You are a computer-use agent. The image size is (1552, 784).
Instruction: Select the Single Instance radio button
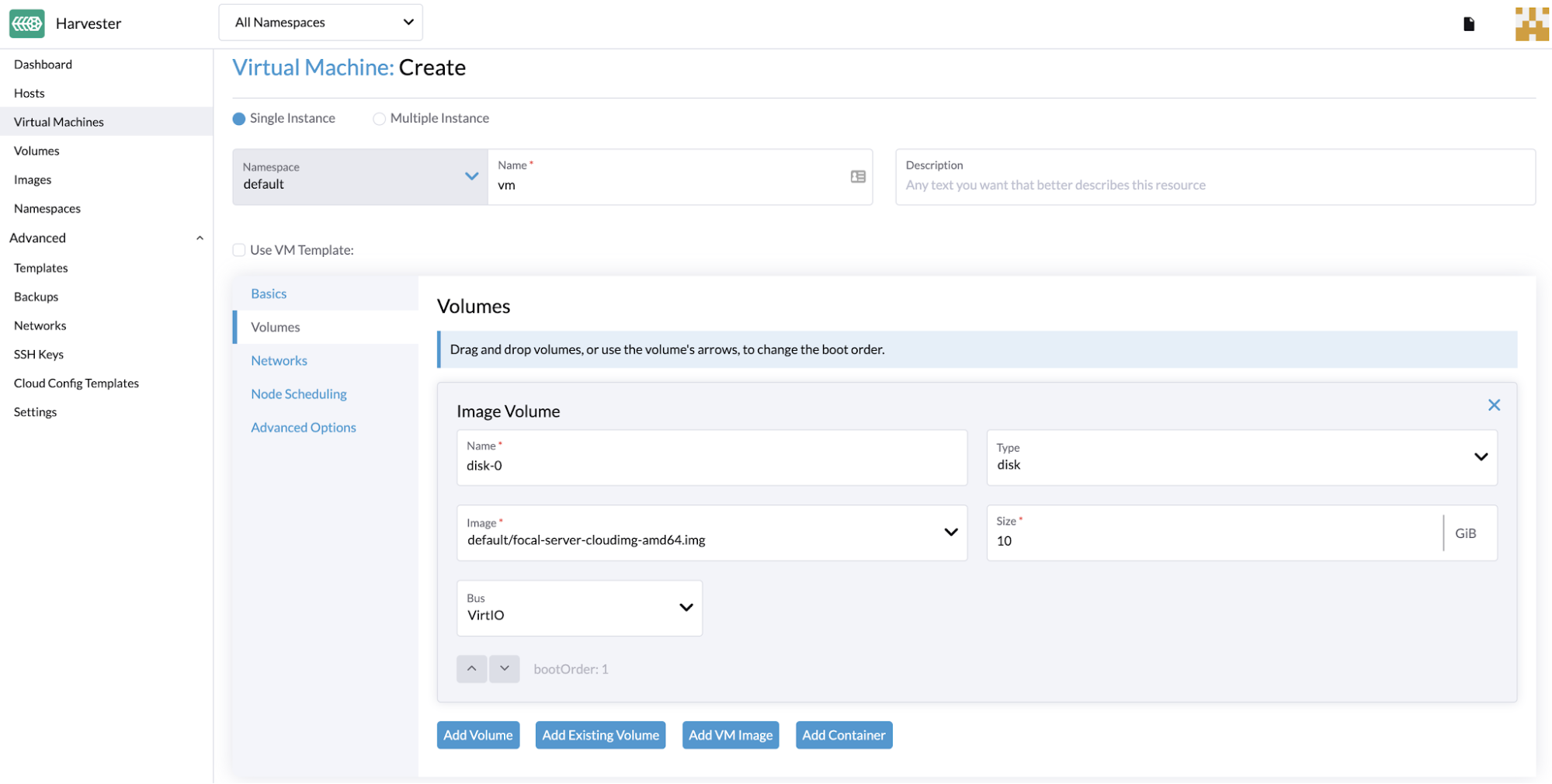(x=239, y=119)
